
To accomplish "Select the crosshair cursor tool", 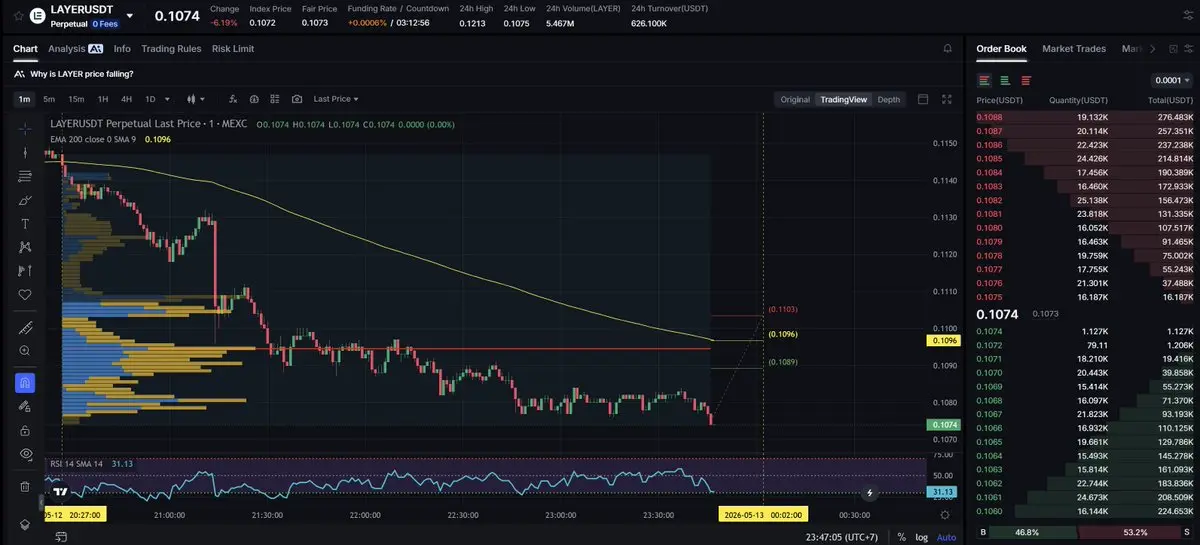I will click(25, 128).
